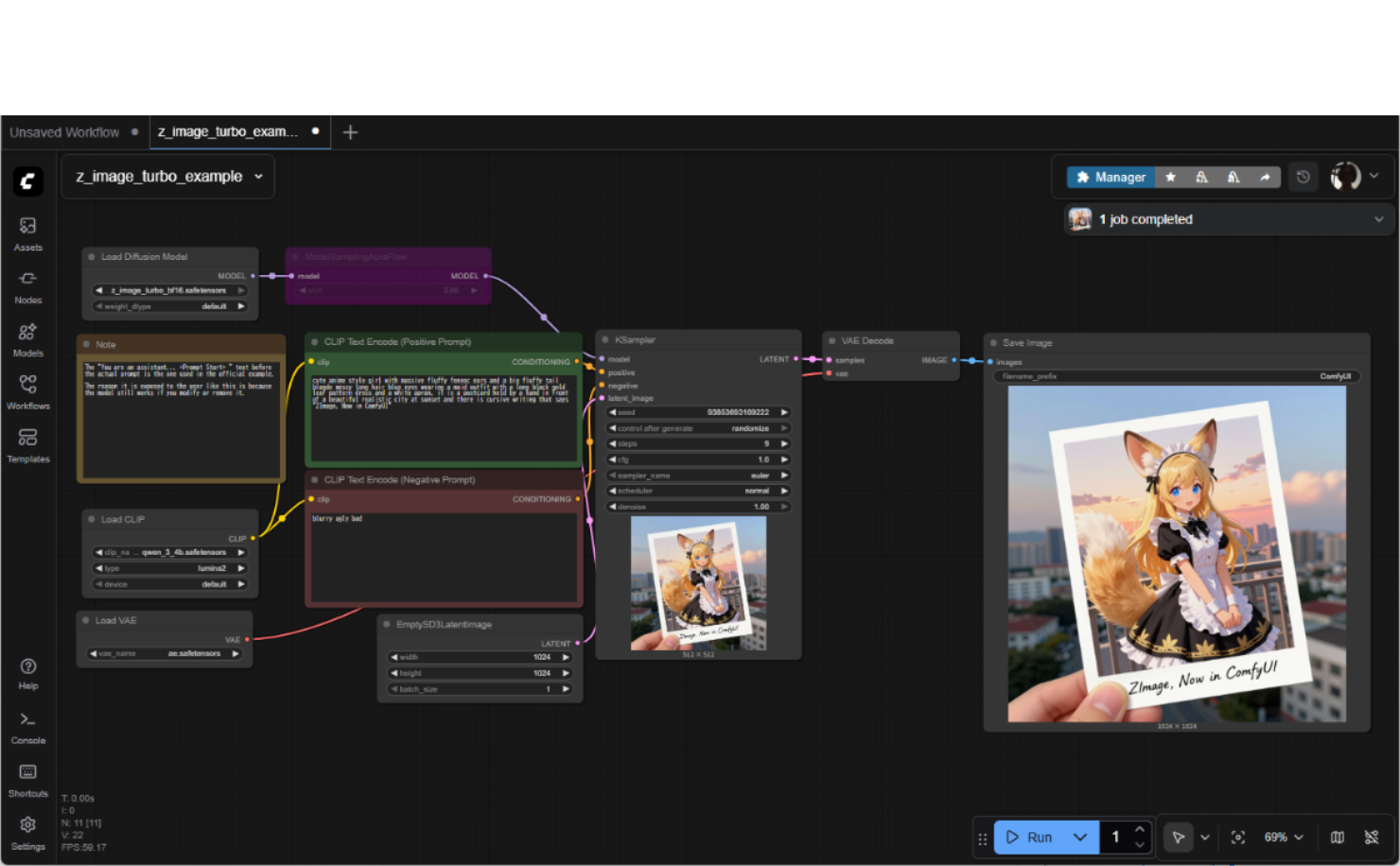Open the weight_dtype default combo
The image size is (1400, 866).
170,306
